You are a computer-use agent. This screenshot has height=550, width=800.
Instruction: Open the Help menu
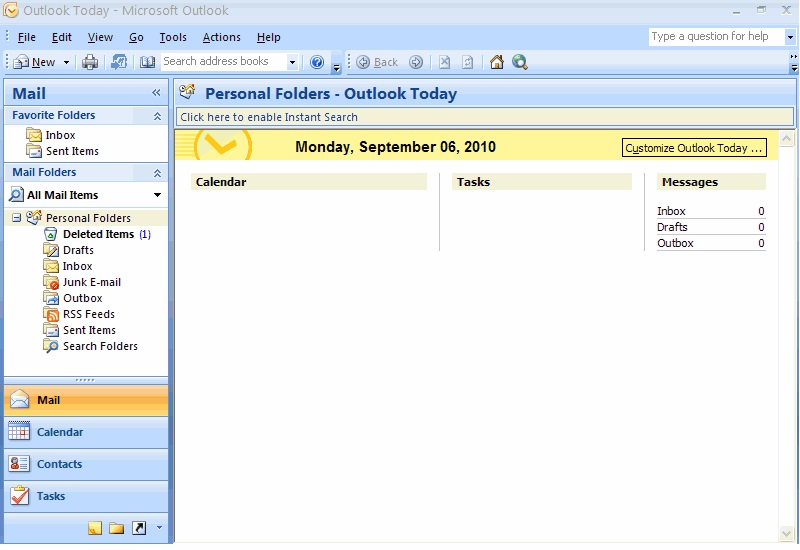tap(268, 37)
